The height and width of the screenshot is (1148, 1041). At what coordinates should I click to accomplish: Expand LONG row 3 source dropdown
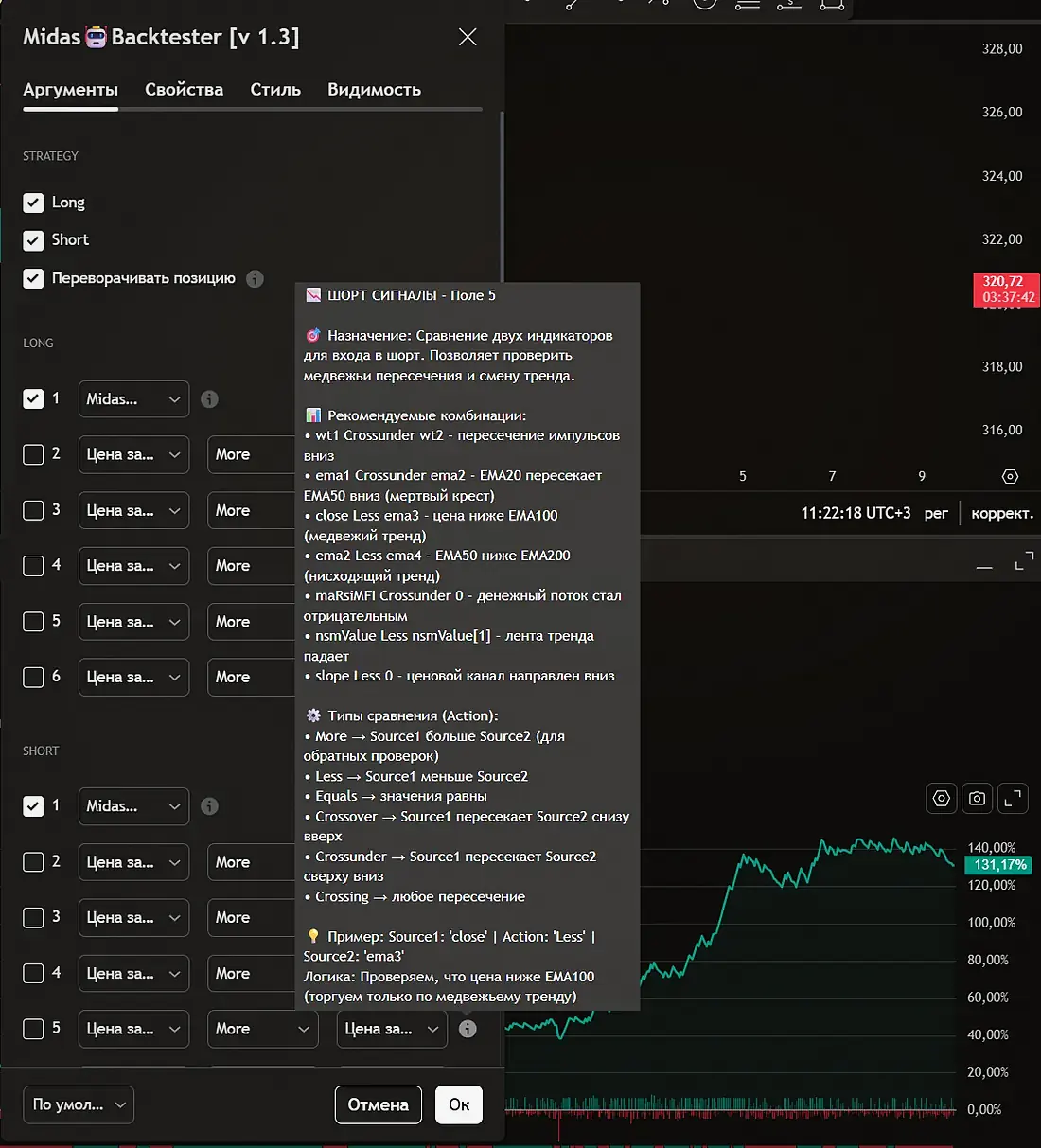click(x=133, y=510)
